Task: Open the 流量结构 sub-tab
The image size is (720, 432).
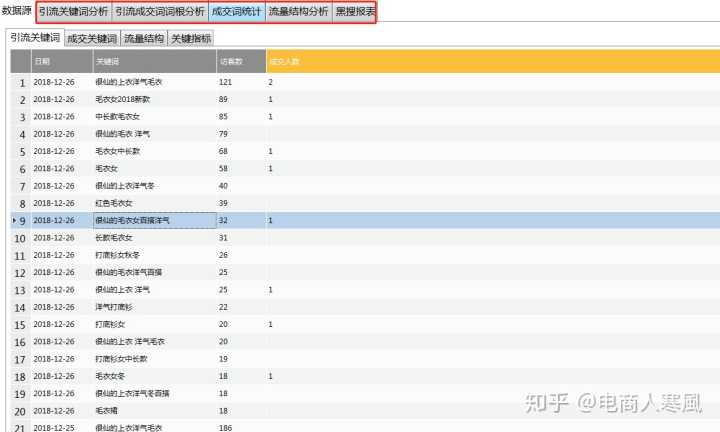Action: [x=145, y=38]
